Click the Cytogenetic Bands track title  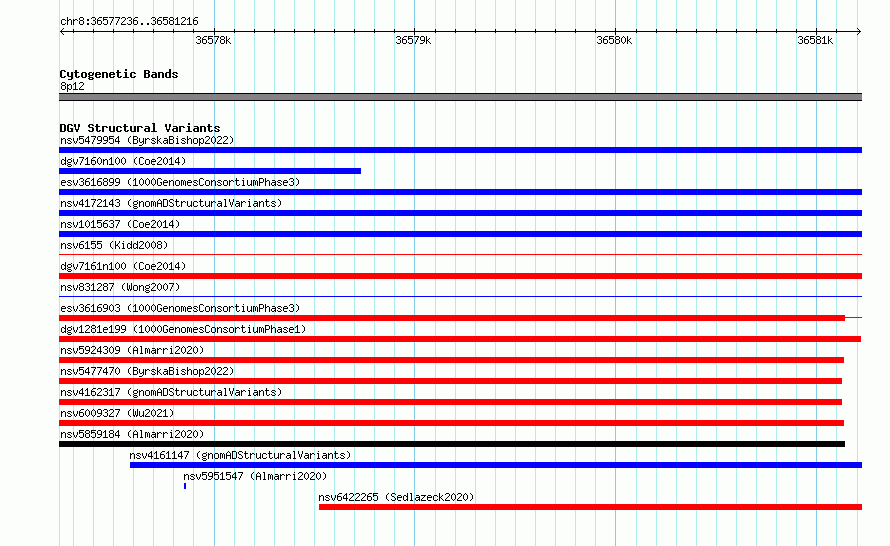point(119,74)
